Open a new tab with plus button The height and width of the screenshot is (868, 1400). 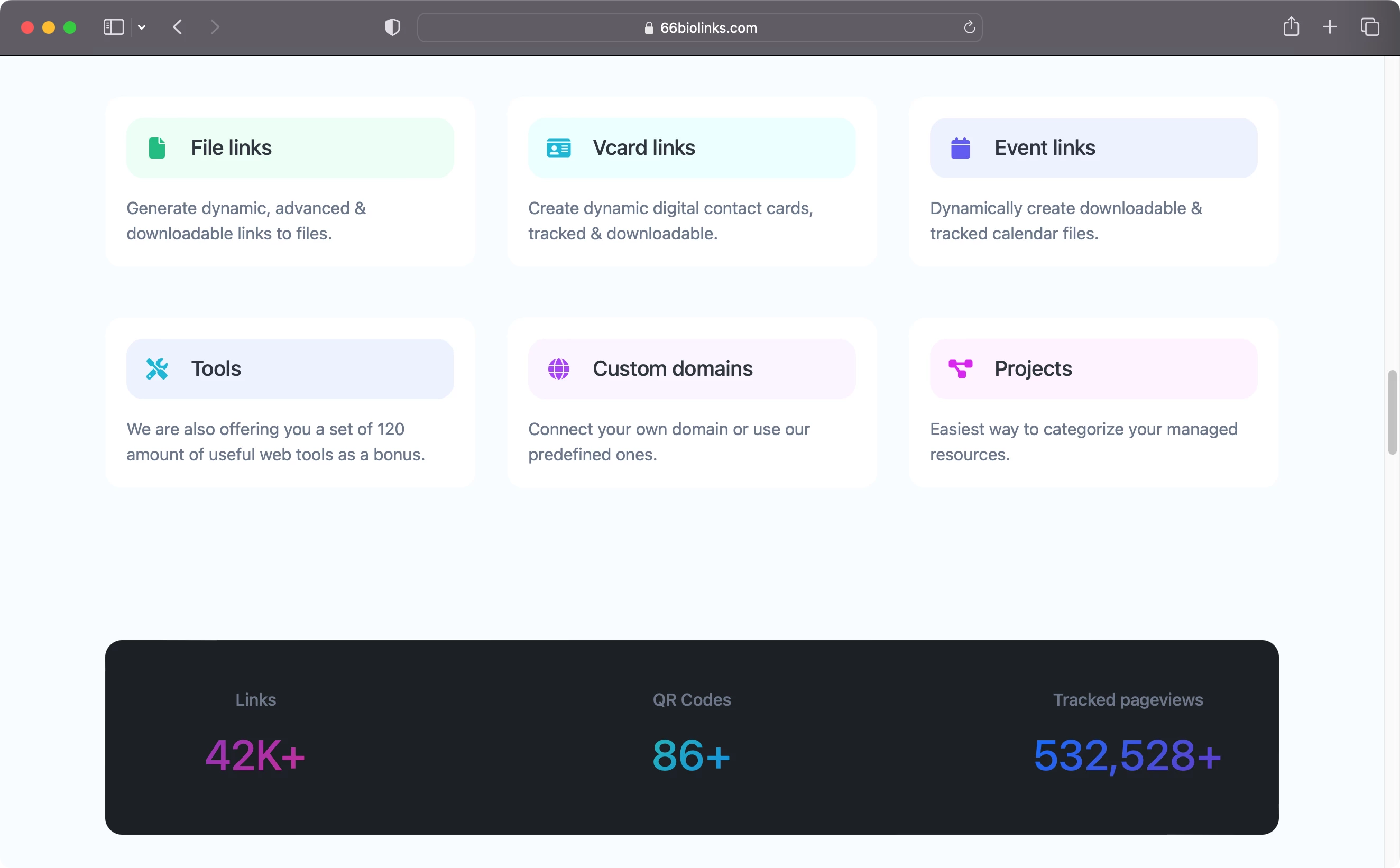(x=1329, y=27)
